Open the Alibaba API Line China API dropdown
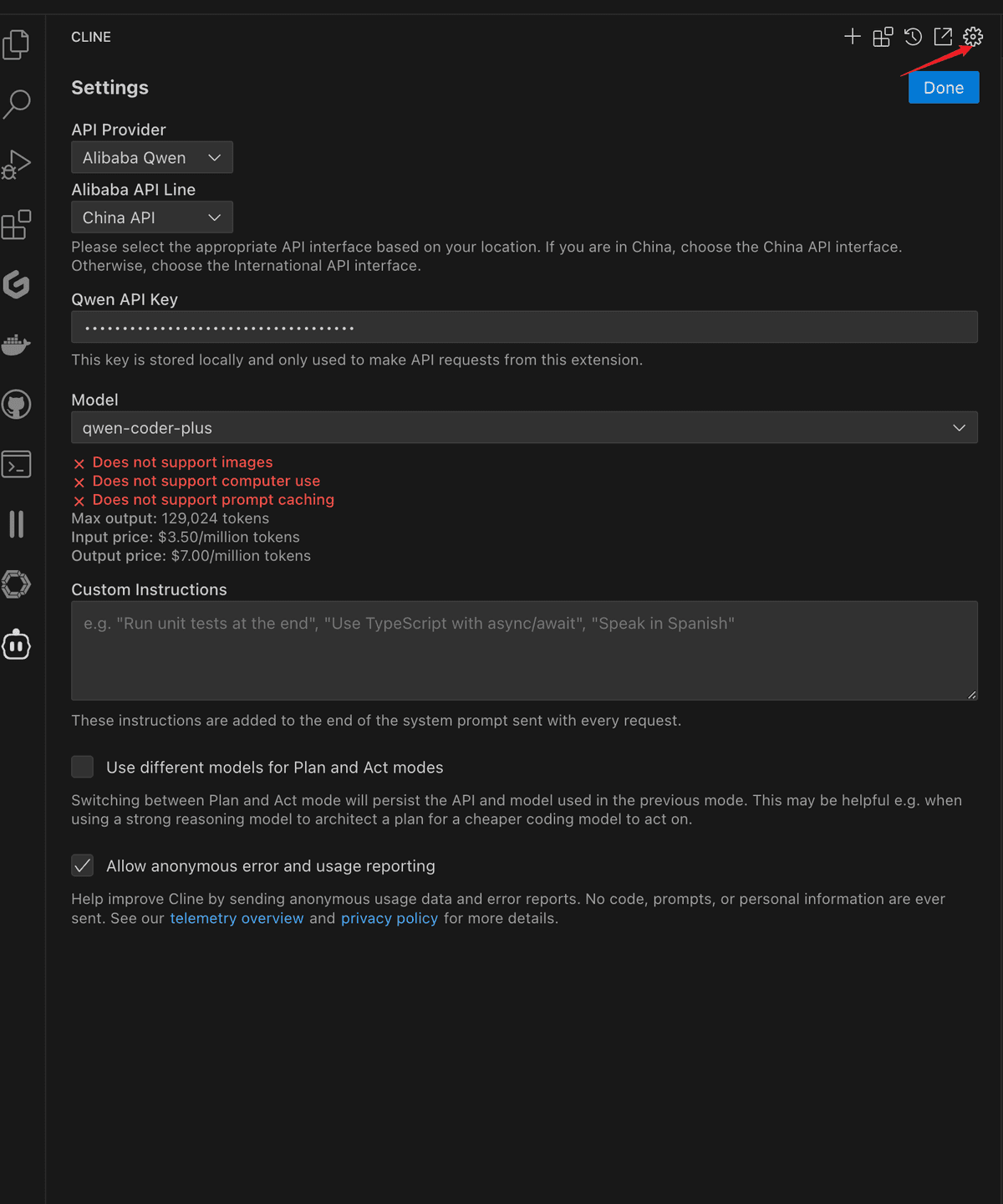 [x=152, y=217]
